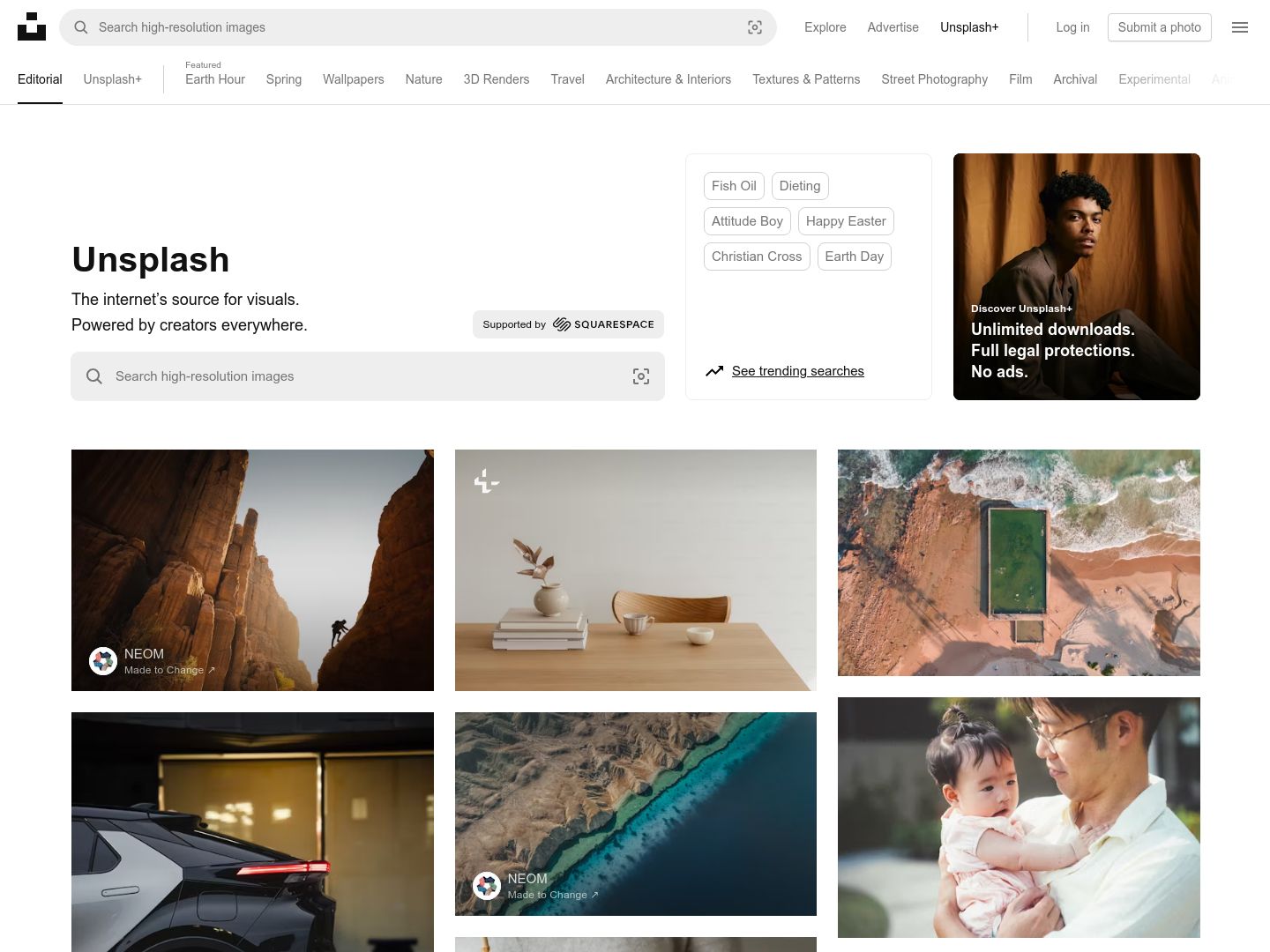Screen dimensions: 1270x952
Task: Click Log in
Action: 1072,27
